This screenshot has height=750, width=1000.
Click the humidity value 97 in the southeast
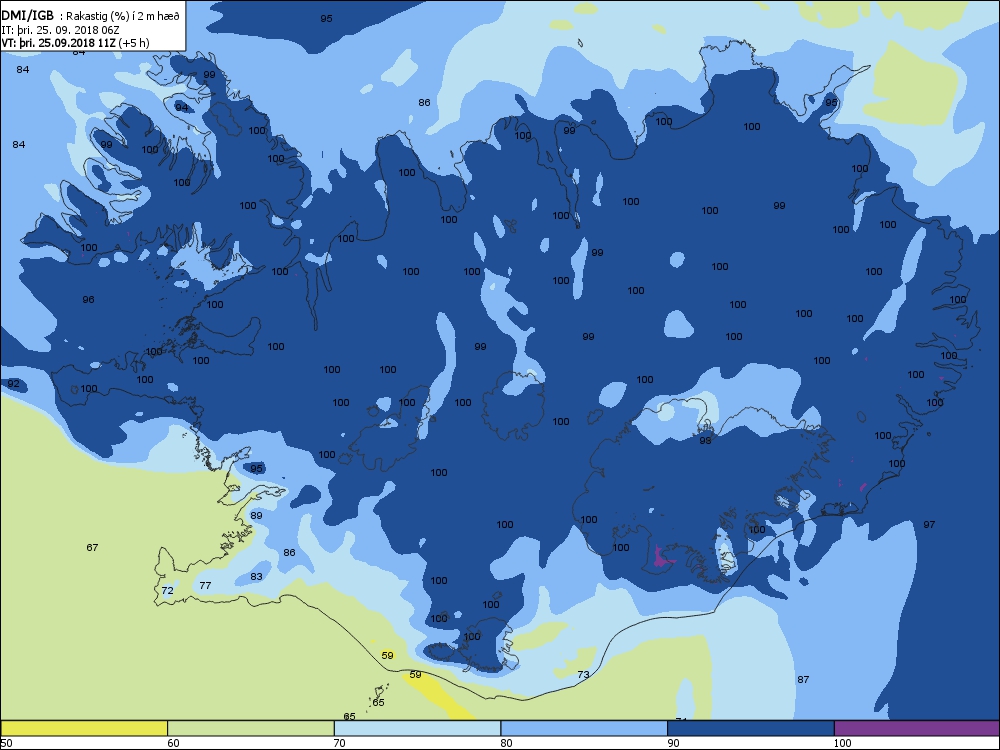coord(929,524)
